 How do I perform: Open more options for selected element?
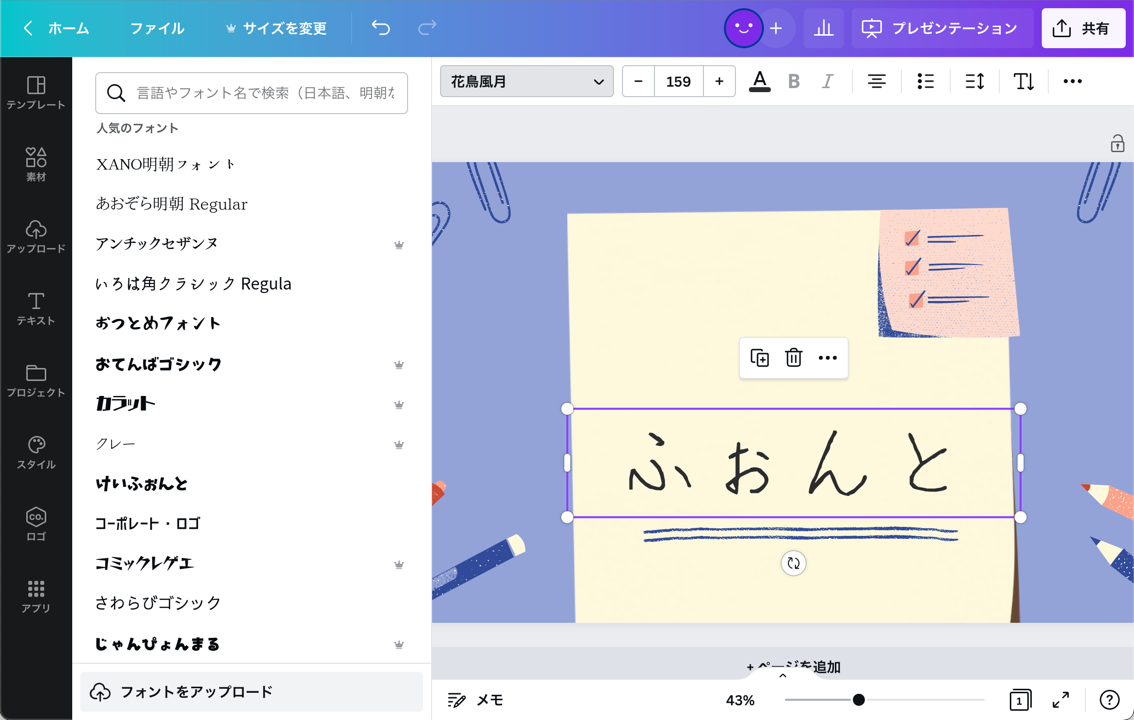coord(827,358)
